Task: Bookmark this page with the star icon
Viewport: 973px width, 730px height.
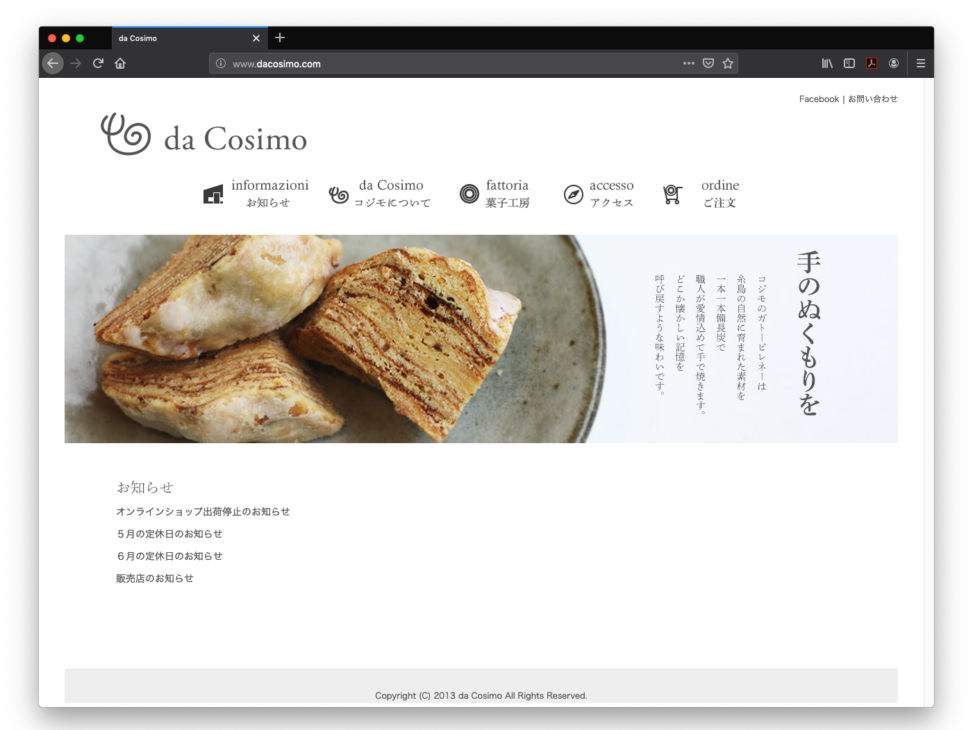Action: point(728,63)
